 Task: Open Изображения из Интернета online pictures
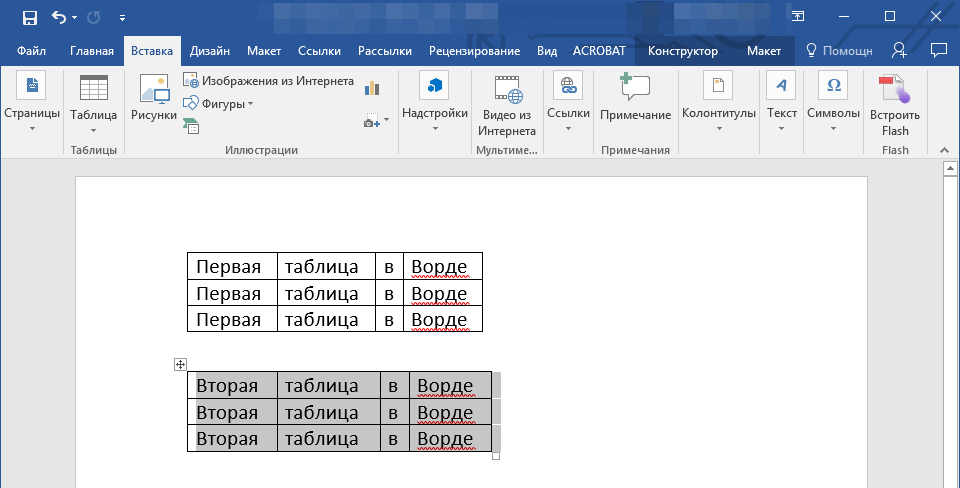(x=268, y=81)
